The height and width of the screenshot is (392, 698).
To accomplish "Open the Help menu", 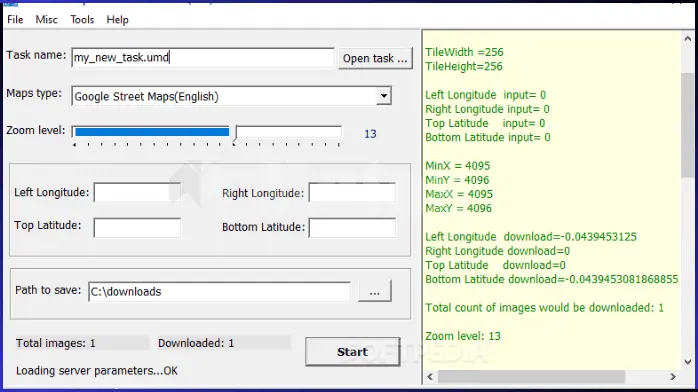I will click(x=118, y=20).
